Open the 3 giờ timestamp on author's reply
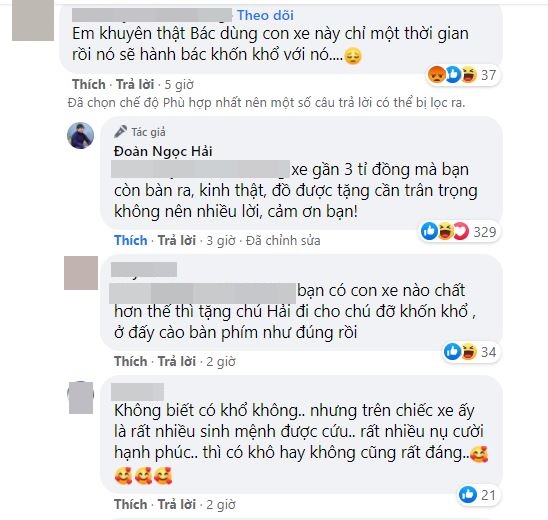This screenshot has height=520, width=548. (221, 240)
